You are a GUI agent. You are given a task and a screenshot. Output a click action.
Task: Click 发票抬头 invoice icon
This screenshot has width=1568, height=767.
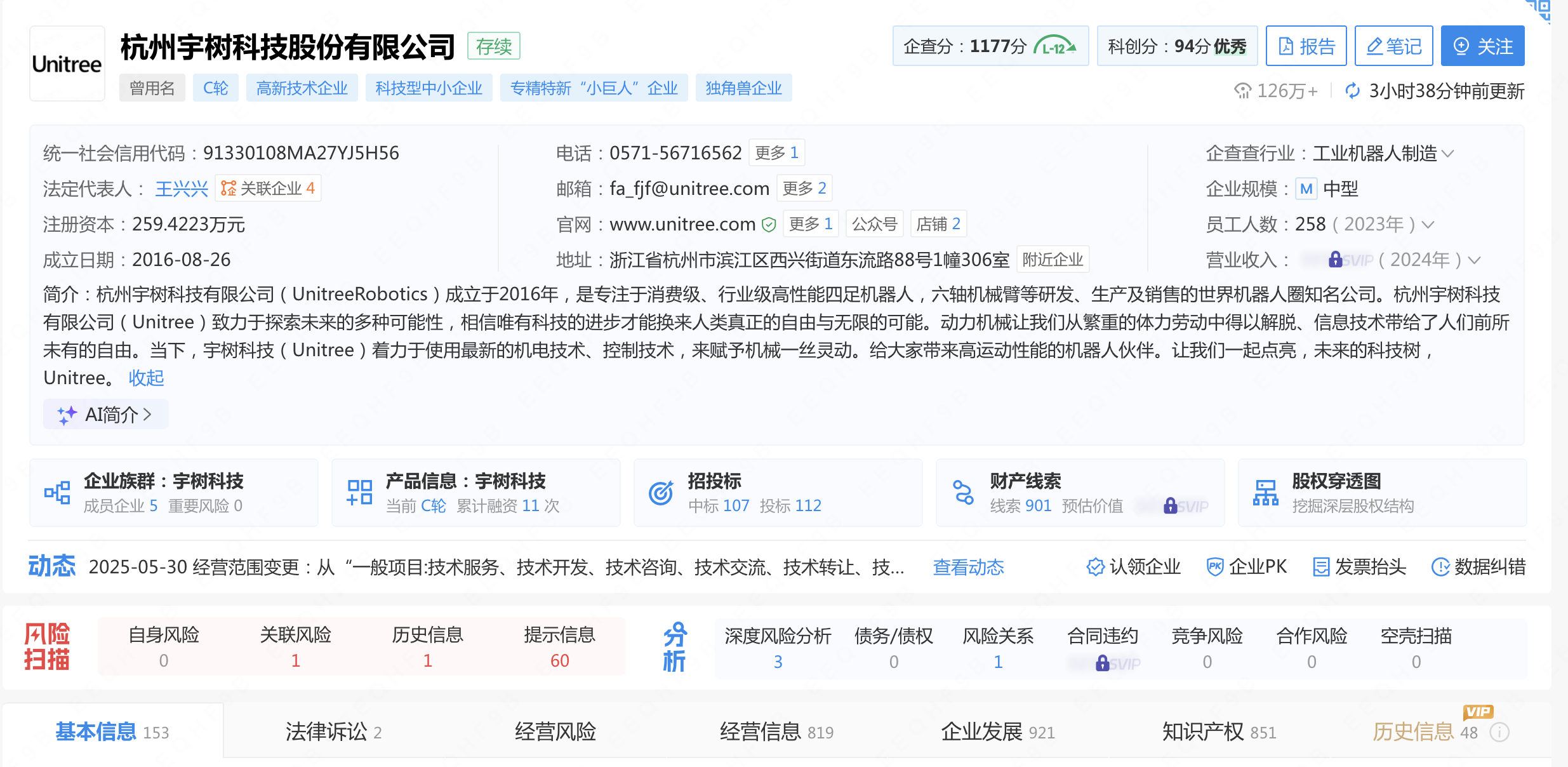(x=1321, y=567)
